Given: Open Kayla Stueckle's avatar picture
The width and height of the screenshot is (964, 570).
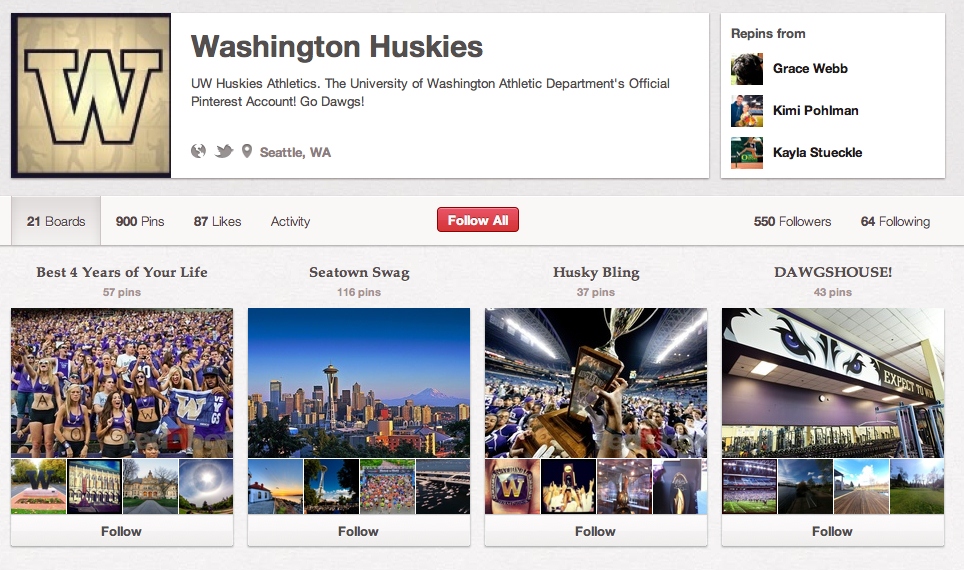Looking at the screenshot, I should (747, 152).
